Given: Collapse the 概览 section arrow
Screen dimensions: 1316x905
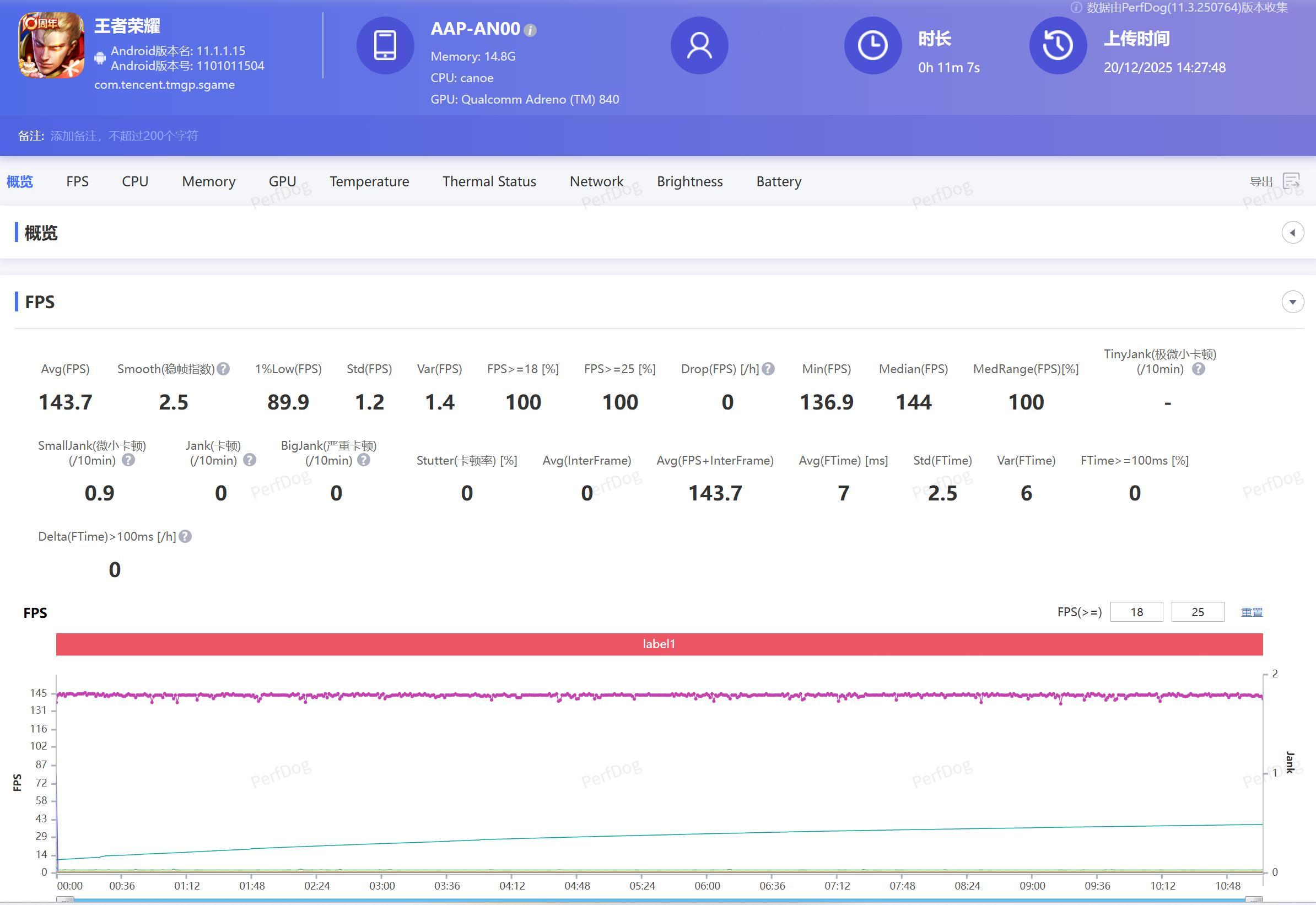Looking at the screenshot, I should (x=1292, y=233).
